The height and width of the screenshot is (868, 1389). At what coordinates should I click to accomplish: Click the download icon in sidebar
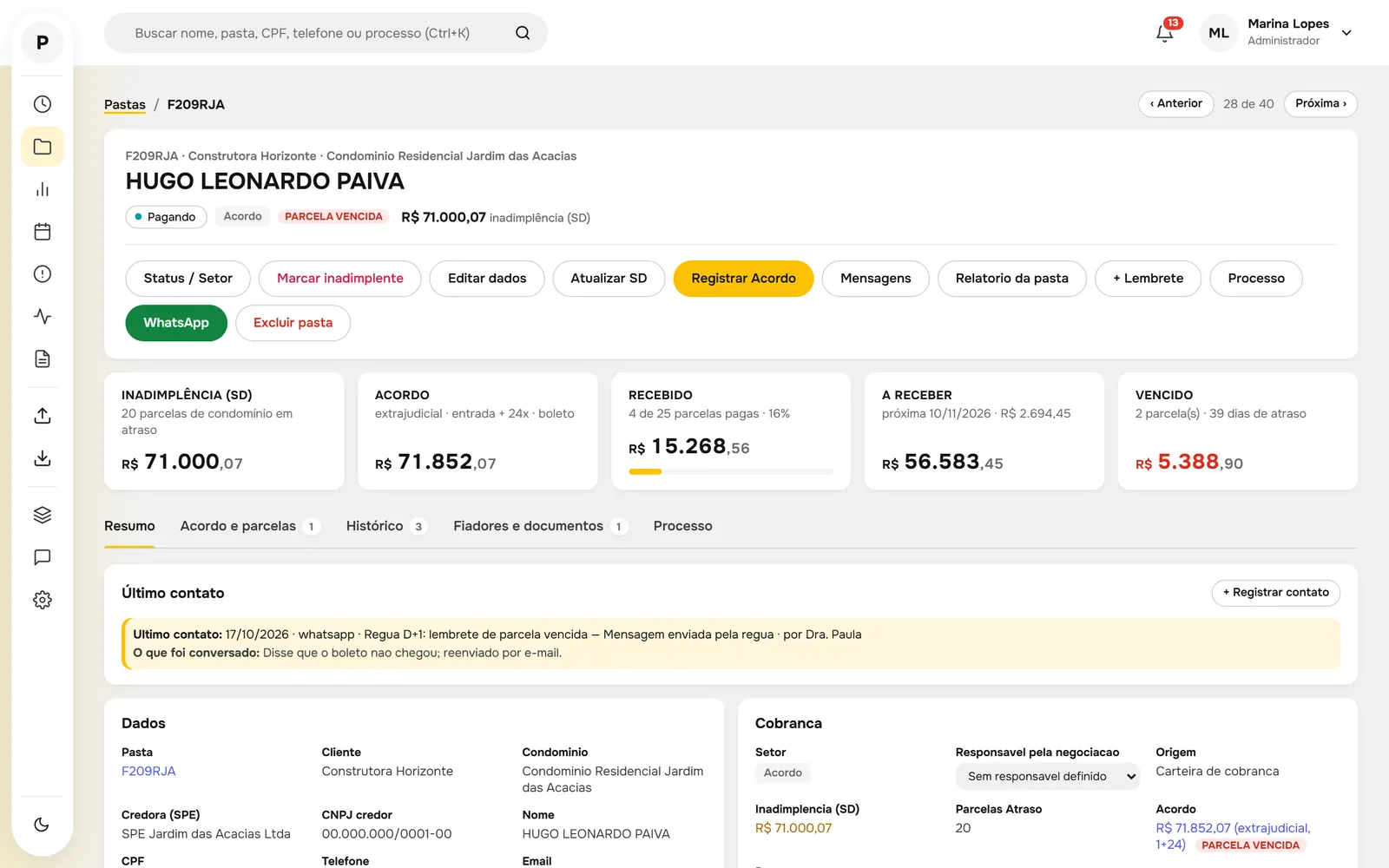[x=42, y=458]
